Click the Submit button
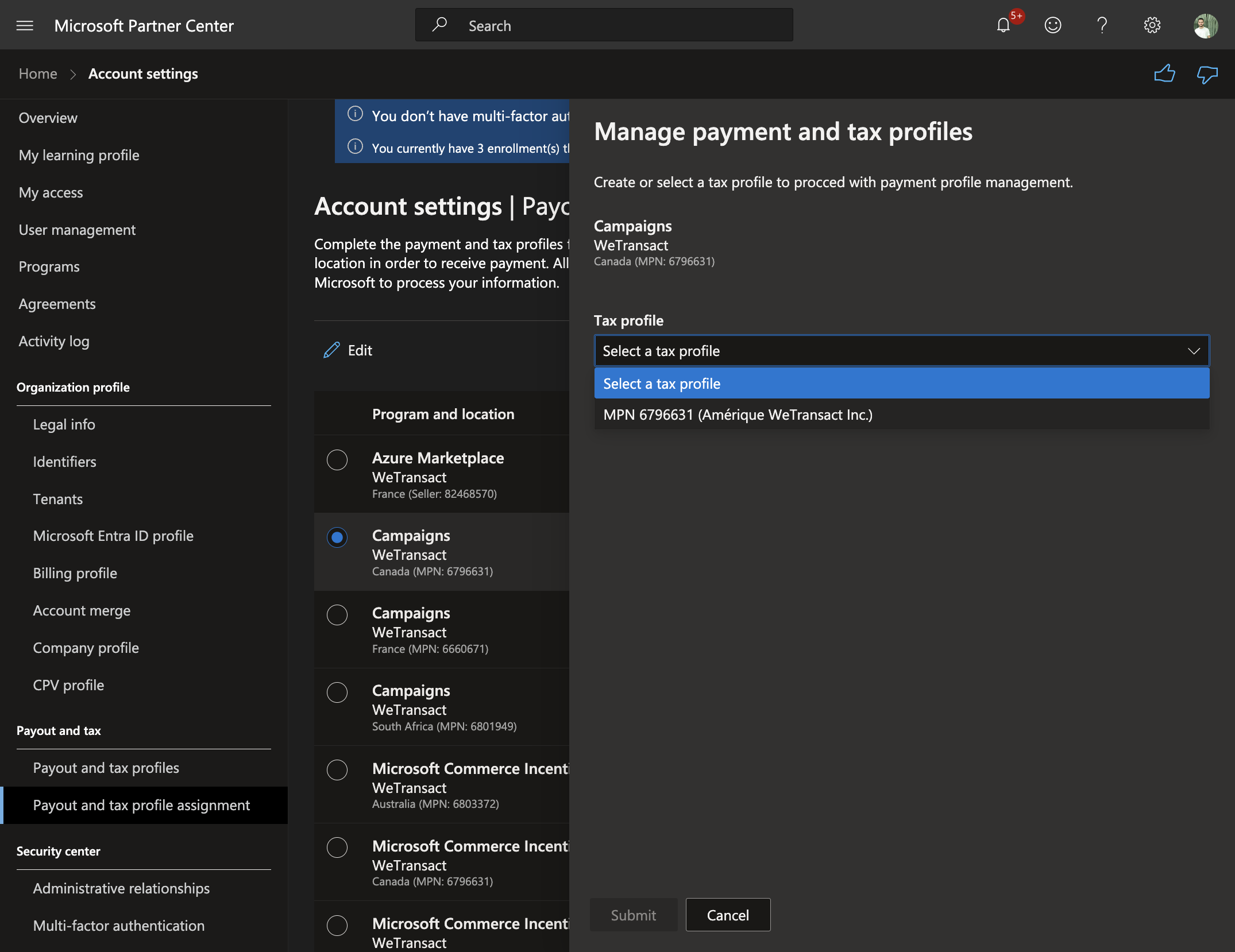The height and width of the screenshot is (952, 1235). [634, 915]
